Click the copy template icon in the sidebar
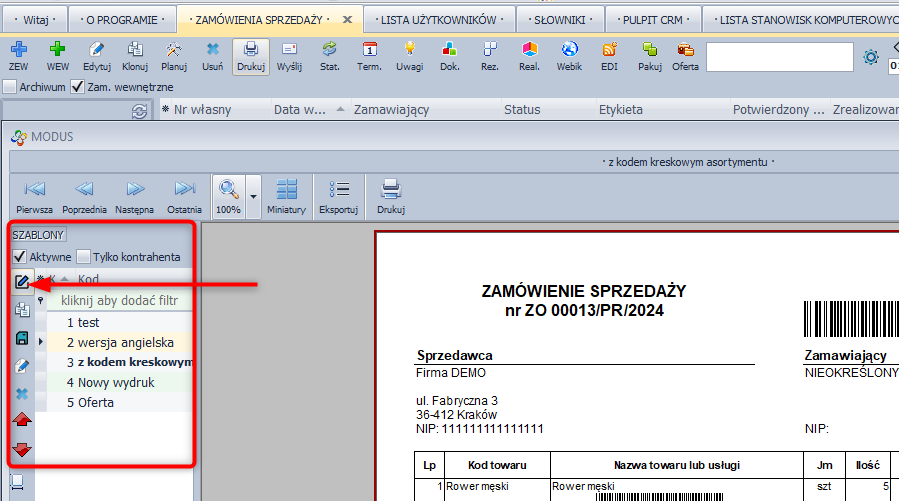 (22, 310)
